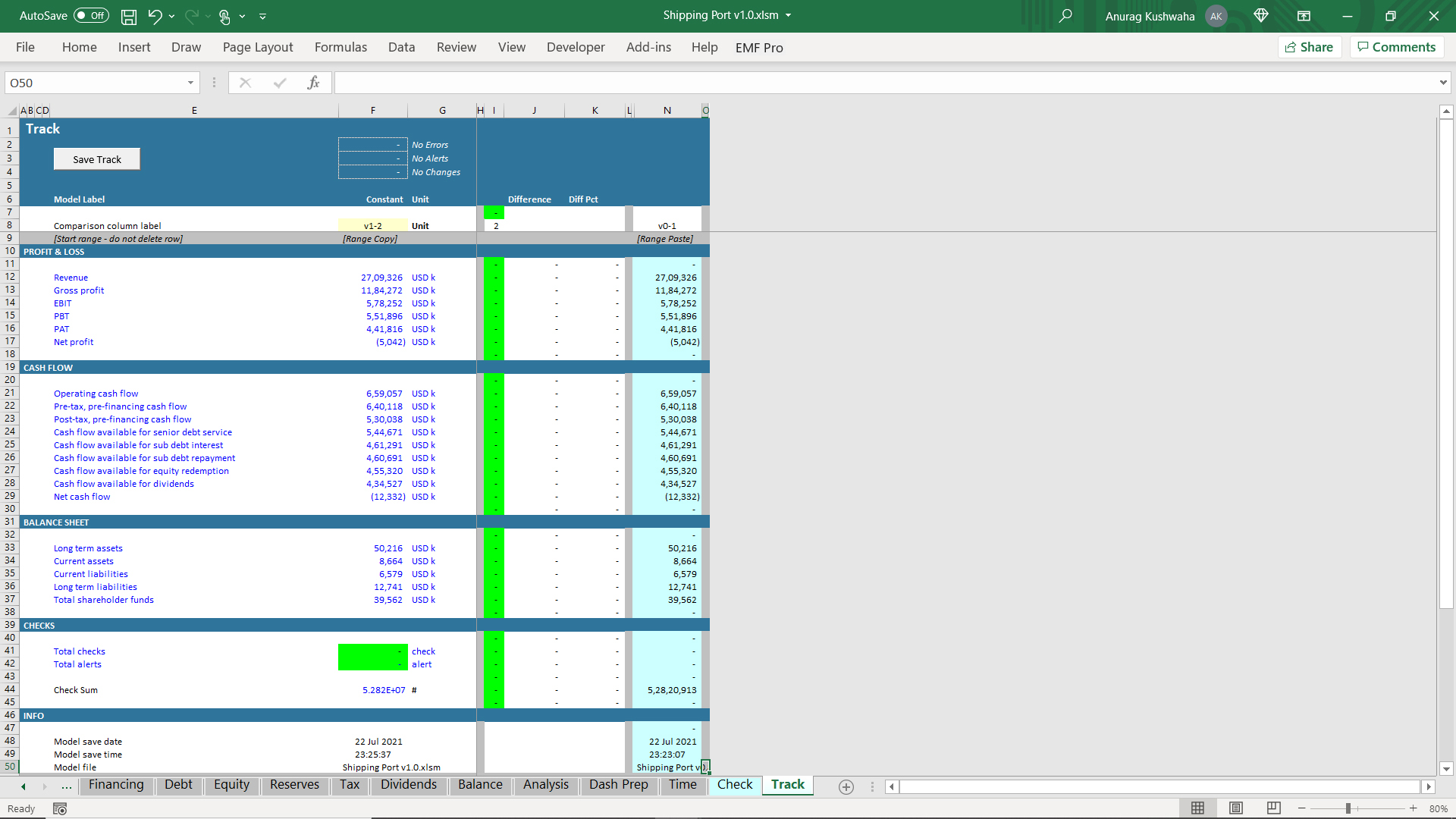Open the search magnifier in title bar
The height and width of the screenshot is (819, 1456).
[1065, 16]
